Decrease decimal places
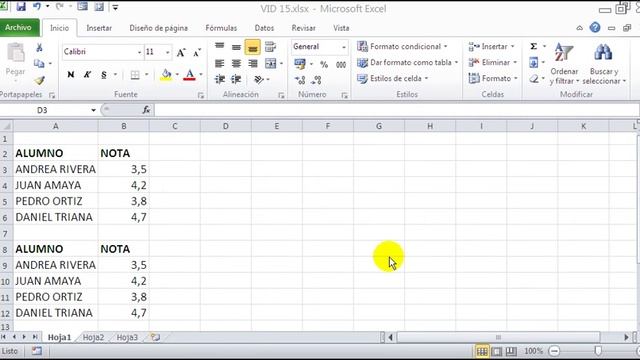The image size is (640, 360). pos(317,80)
